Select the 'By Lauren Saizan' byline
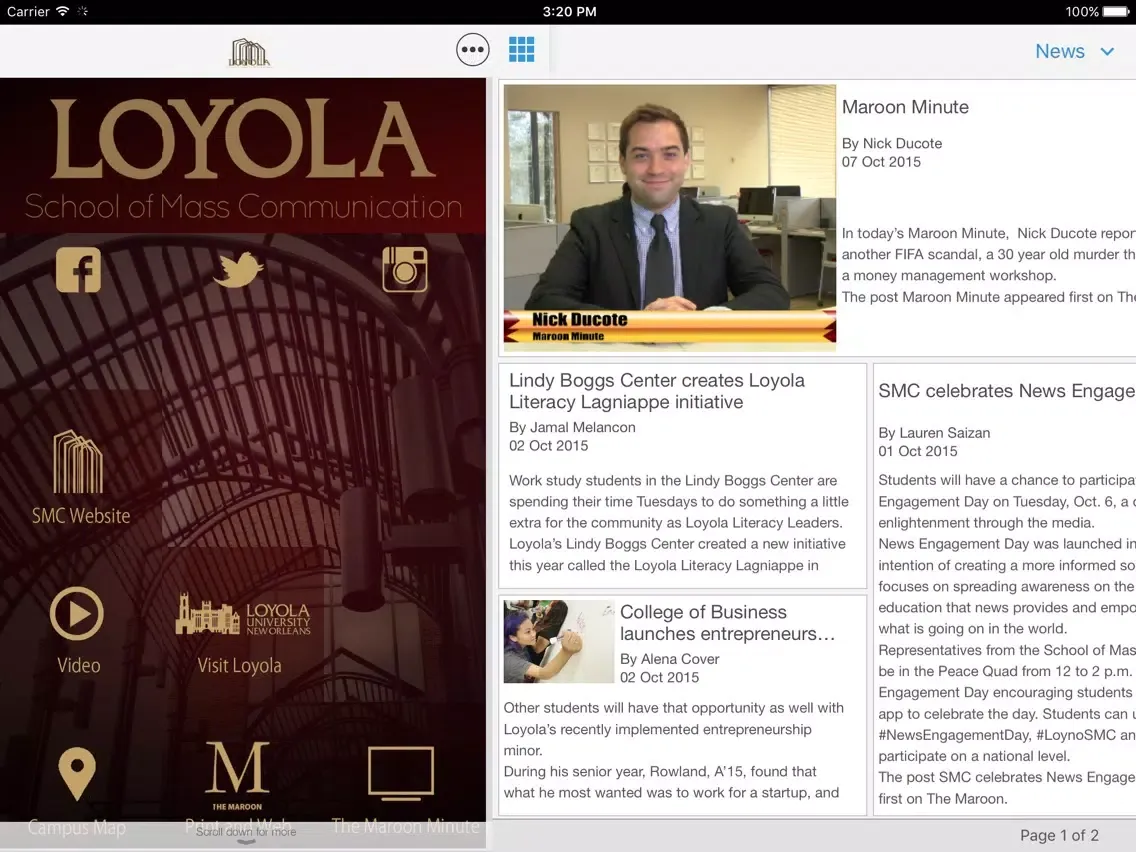Screen dimensions: 1136x852 934,433
